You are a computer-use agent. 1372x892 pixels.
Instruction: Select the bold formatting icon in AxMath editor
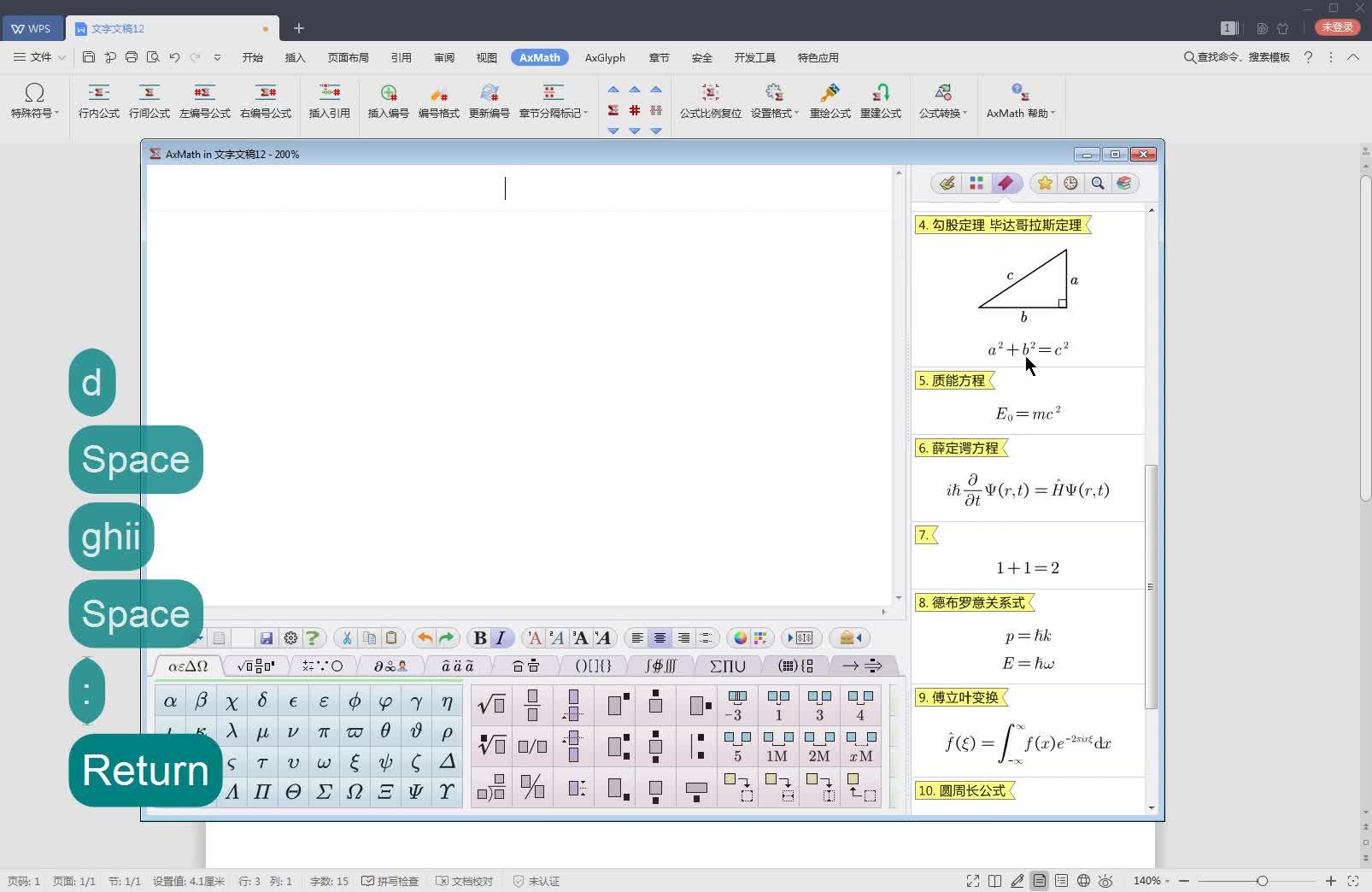point(479,638)
